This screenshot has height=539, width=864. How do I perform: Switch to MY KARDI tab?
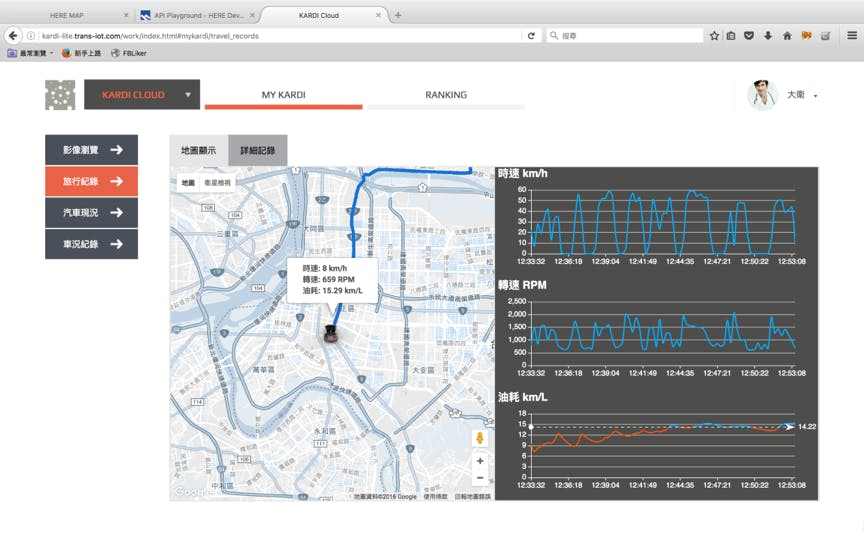pyautogui.click(x=283, y=95)
